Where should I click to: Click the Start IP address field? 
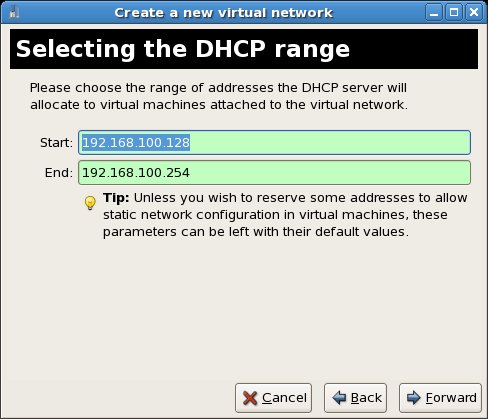(x=274, y=143)
